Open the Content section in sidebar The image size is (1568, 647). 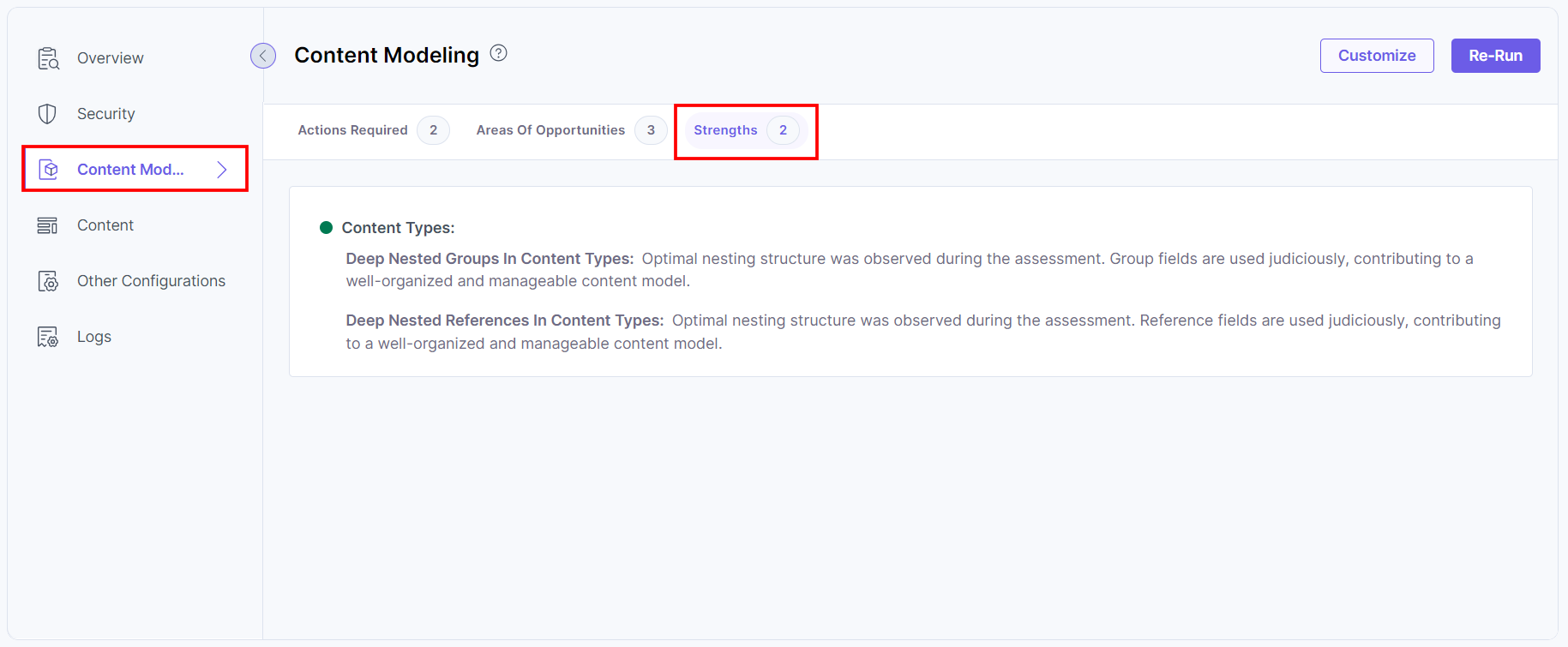tap(105, 225)
